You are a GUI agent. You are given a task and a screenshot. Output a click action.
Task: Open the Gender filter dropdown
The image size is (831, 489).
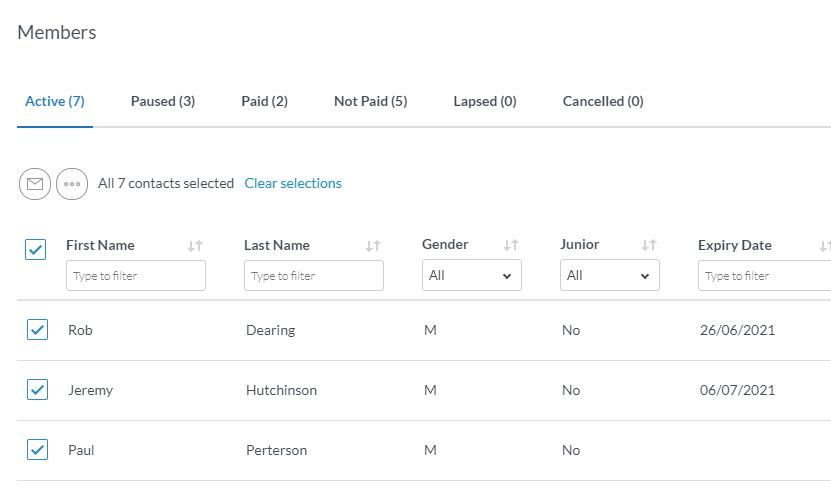[x=472, y=276]
